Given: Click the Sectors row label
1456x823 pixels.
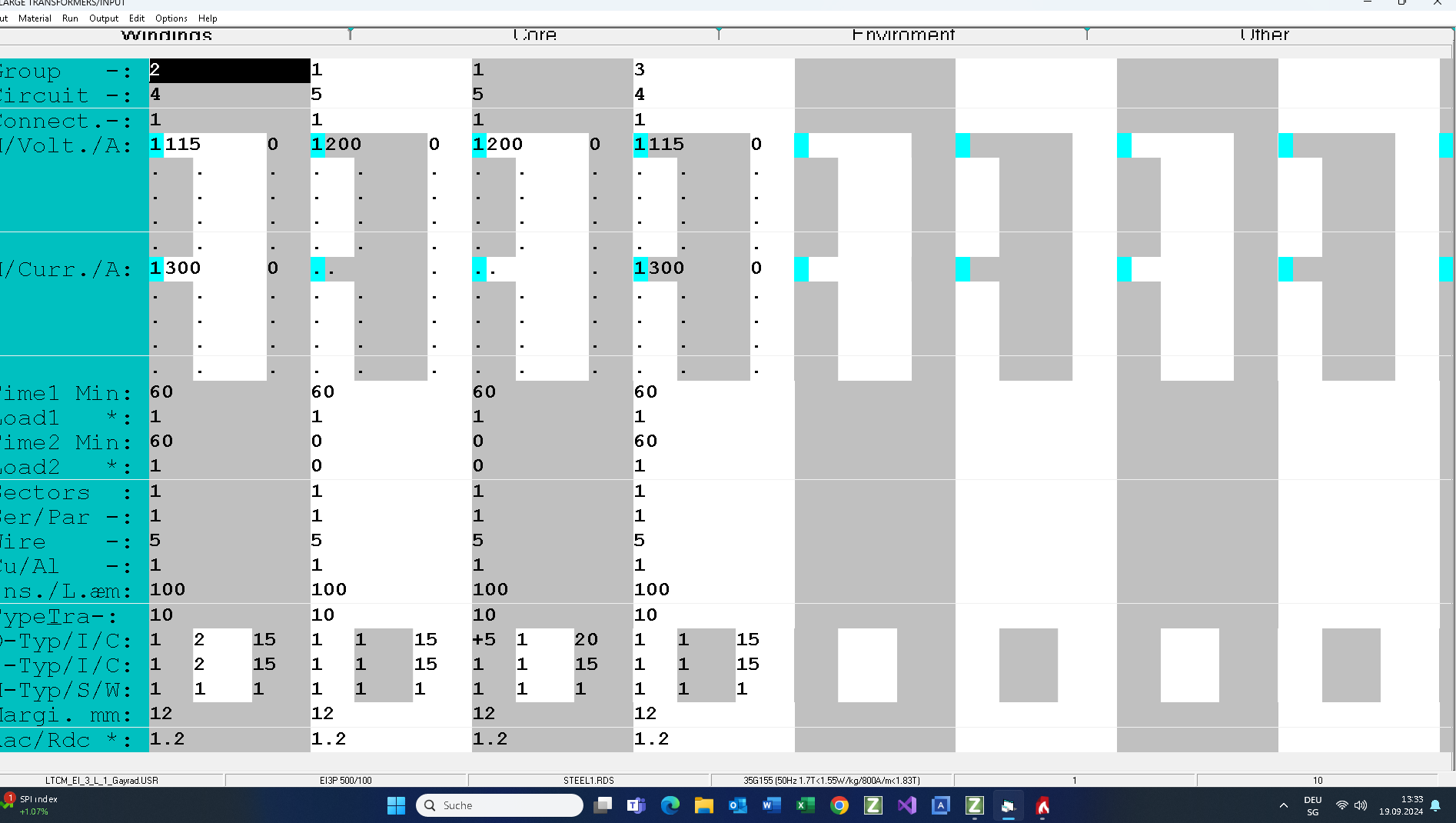Looking at the screenshot, I should click(66, 492).
